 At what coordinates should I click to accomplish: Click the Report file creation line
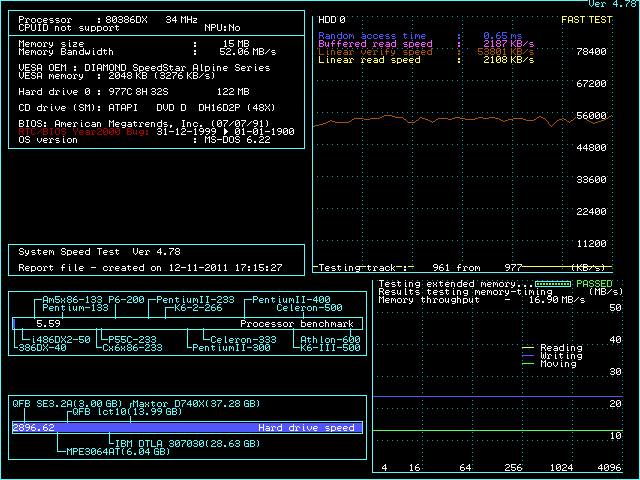[150, 268]
